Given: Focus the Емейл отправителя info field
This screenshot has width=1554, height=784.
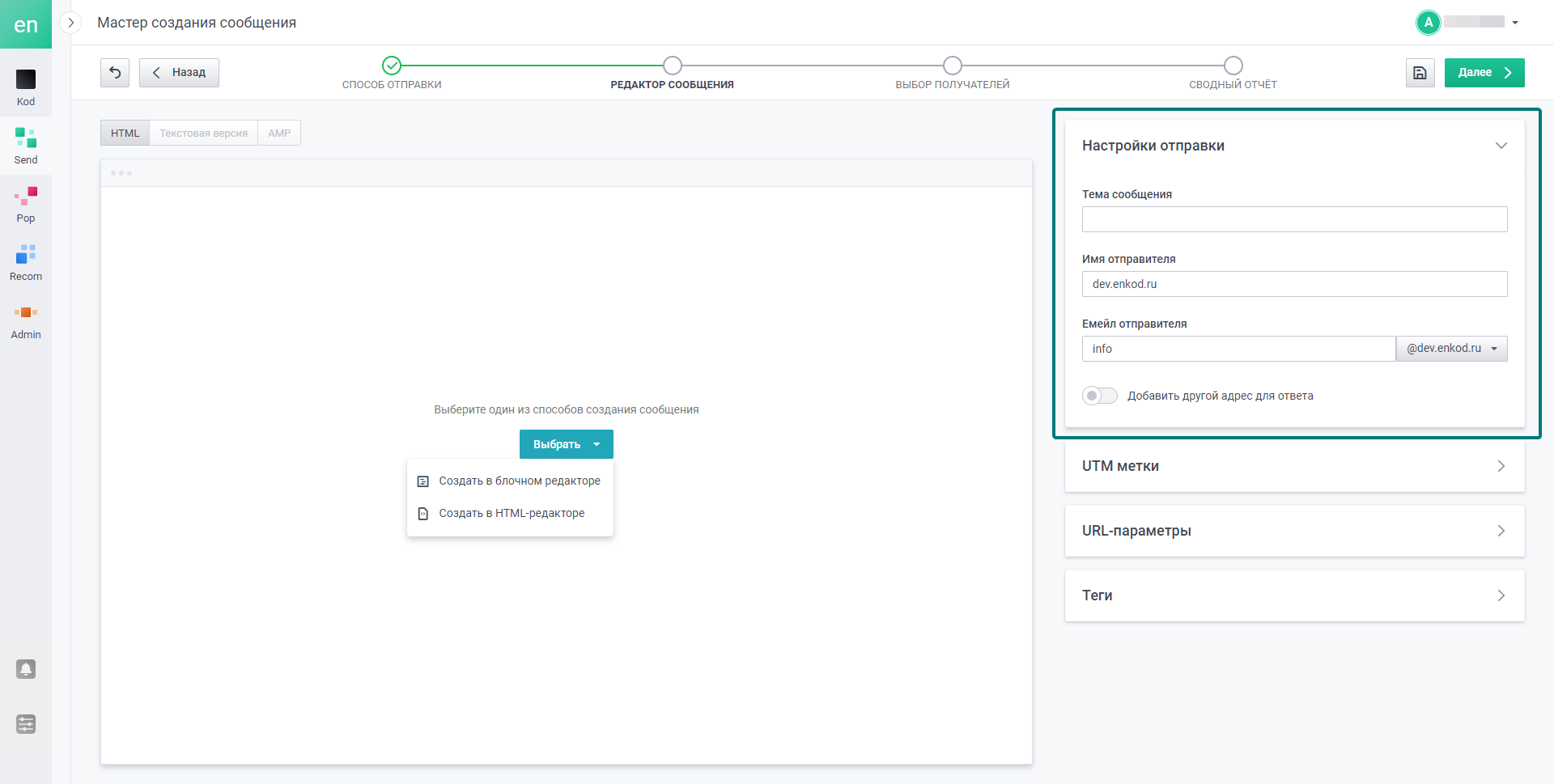Looking at the screenshot, I should pyautogui.click(x=1239, y=349).
